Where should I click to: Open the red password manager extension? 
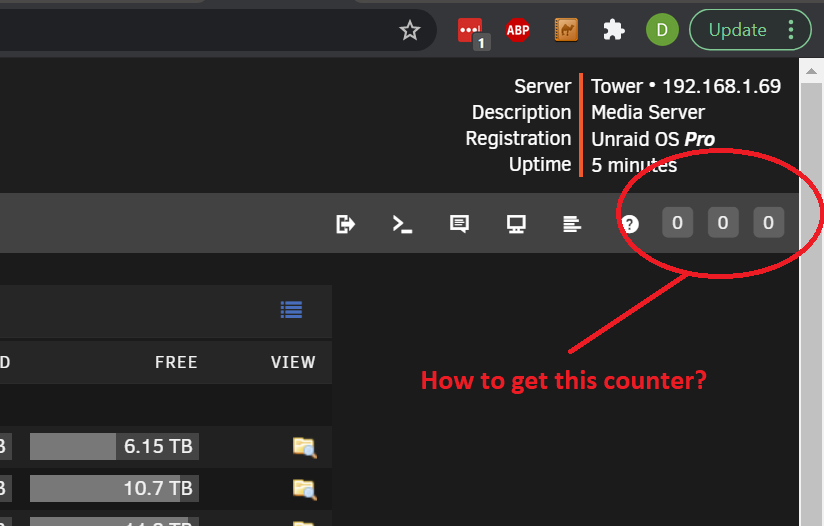coord(471,32)
